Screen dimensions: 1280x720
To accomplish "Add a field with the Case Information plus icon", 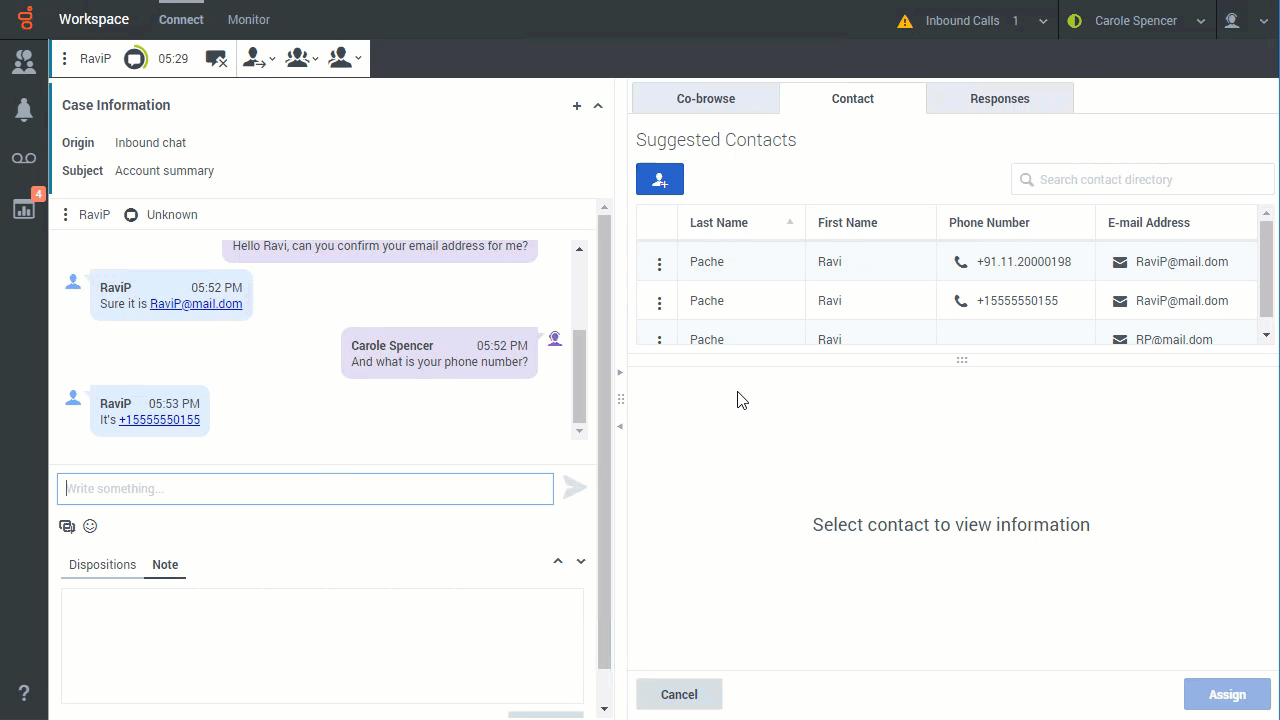I will (577, 106).
